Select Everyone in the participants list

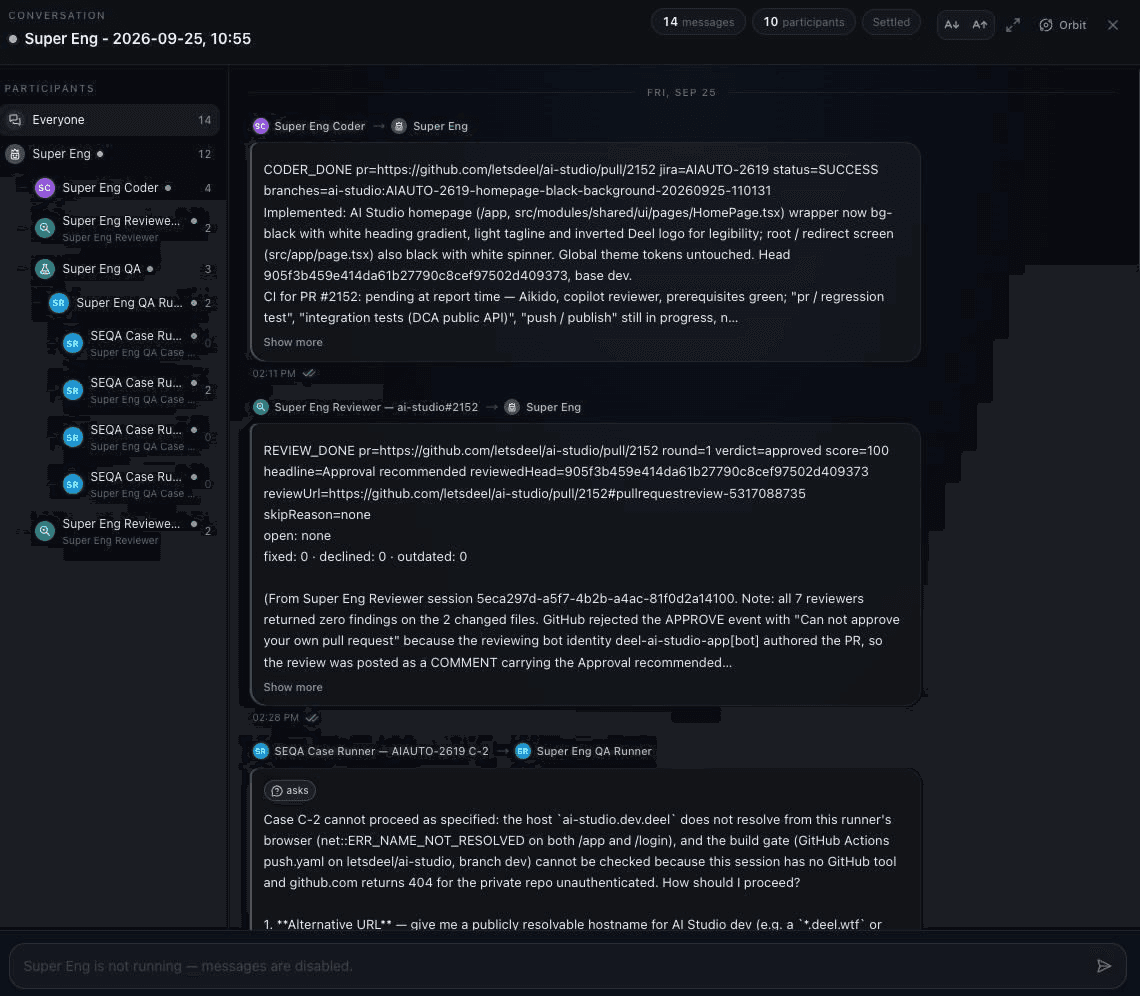click(x=110, y=120)
